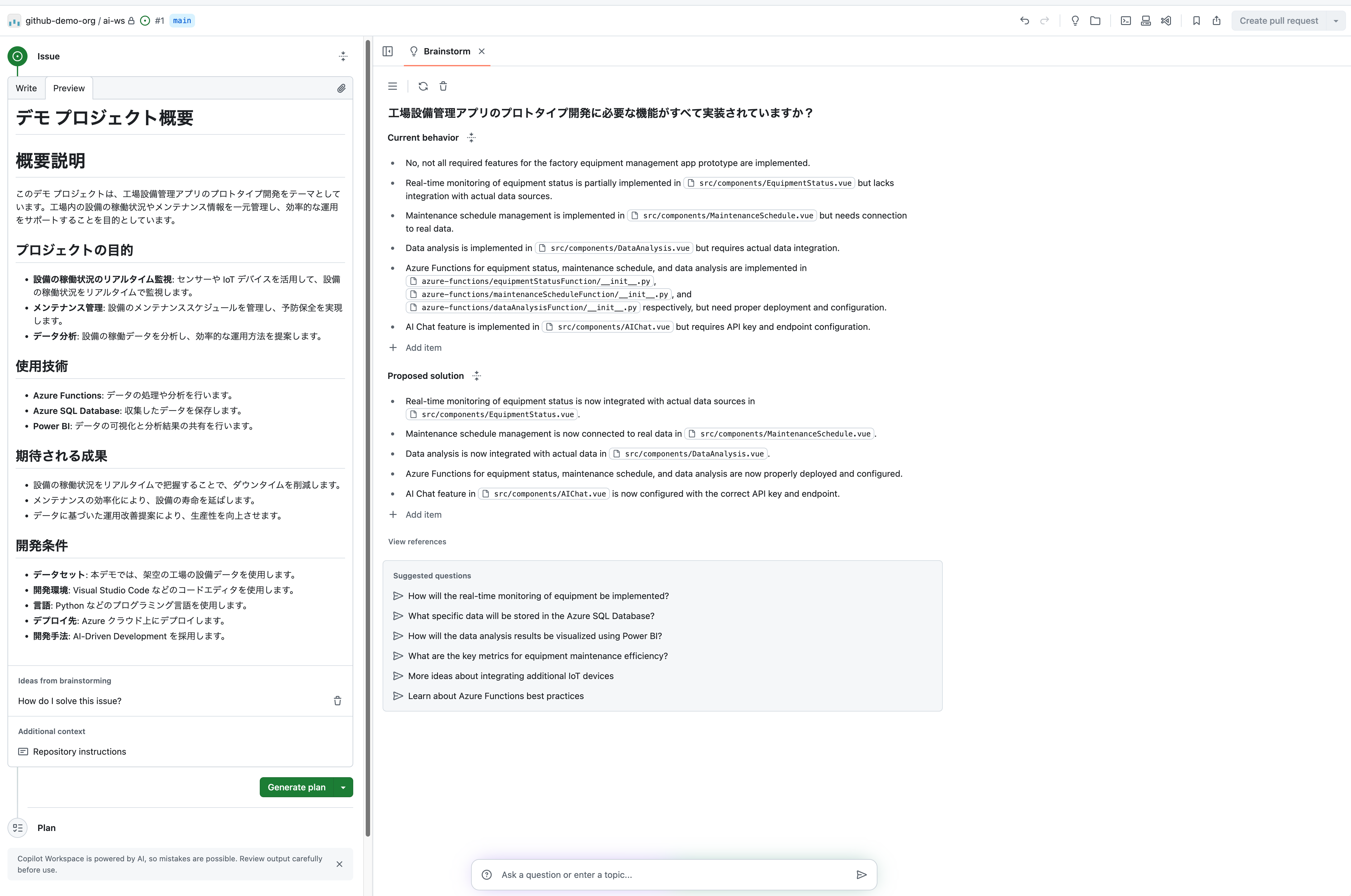Click the share icon in top toolbar

click(1216, 21)
